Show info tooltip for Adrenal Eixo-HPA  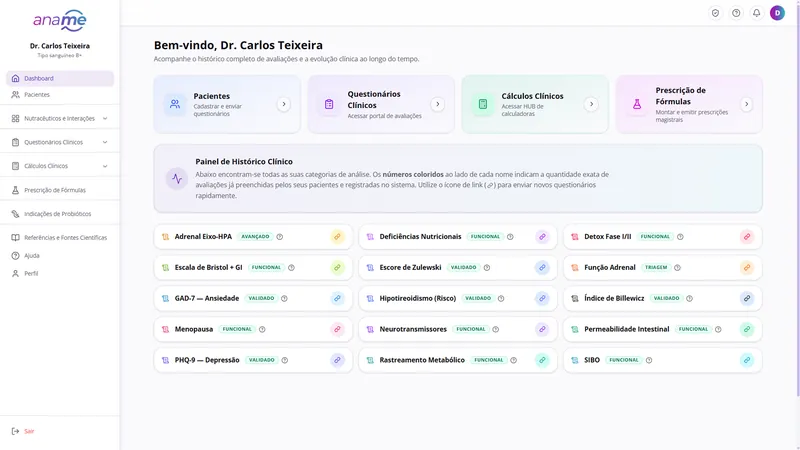click(280, 237)
